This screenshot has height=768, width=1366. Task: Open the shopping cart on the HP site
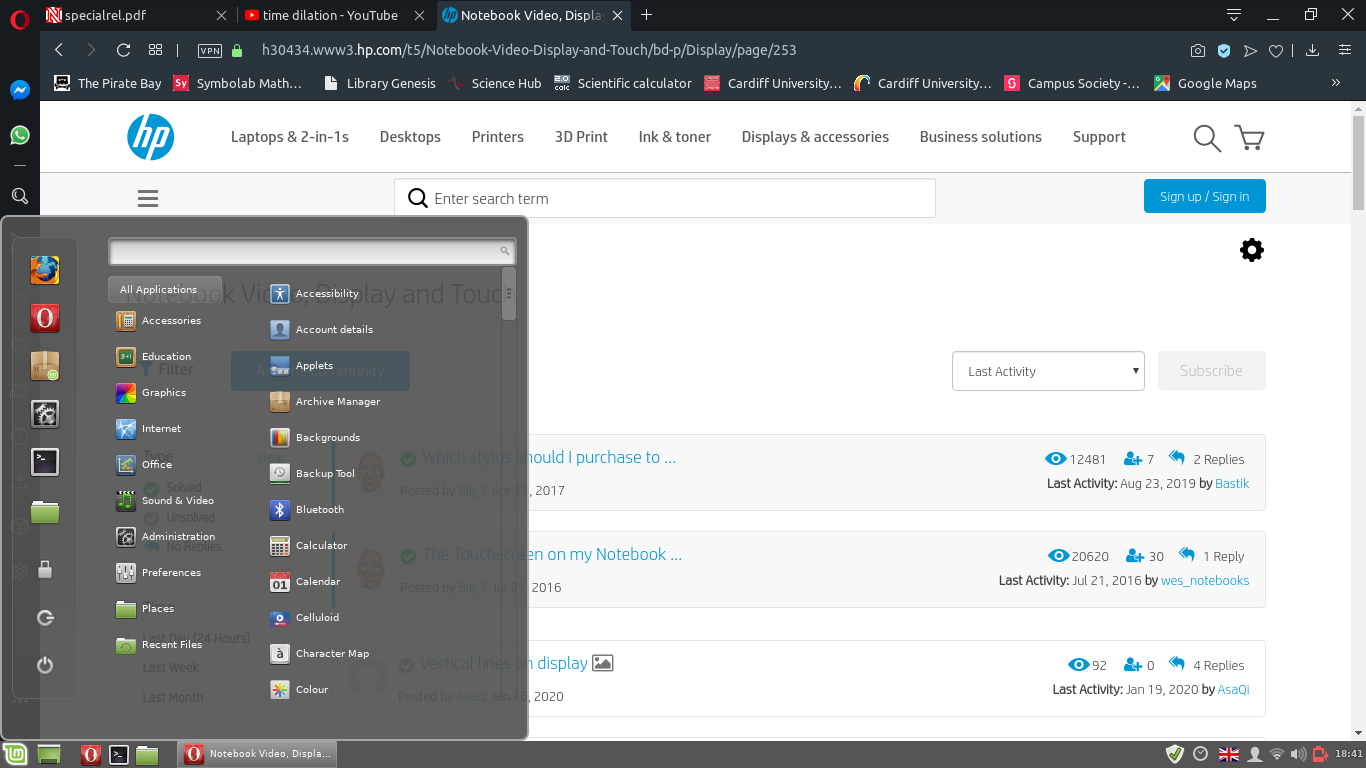[x=1249, y=137]
